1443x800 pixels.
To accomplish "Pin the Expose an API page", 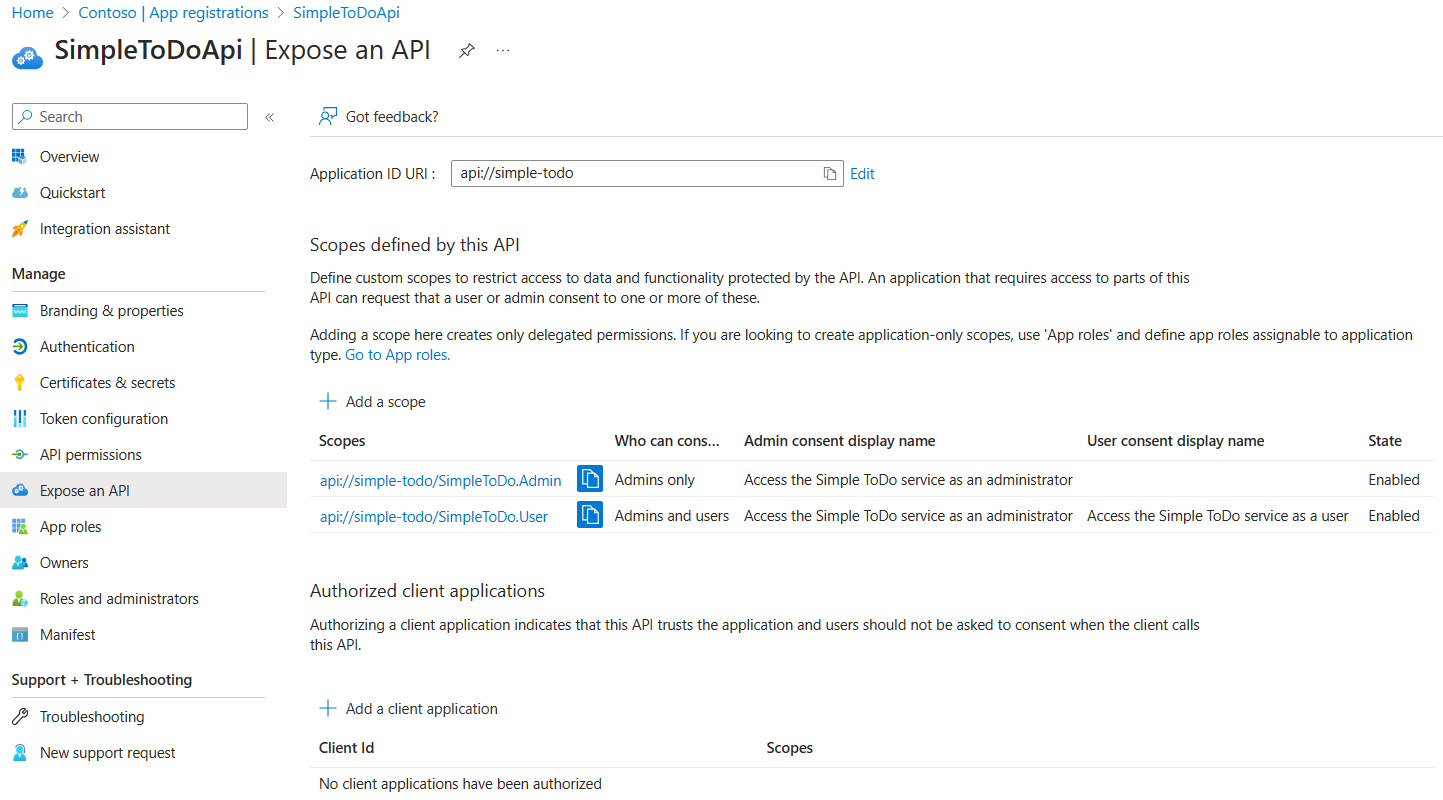I will tap(467, 50).
